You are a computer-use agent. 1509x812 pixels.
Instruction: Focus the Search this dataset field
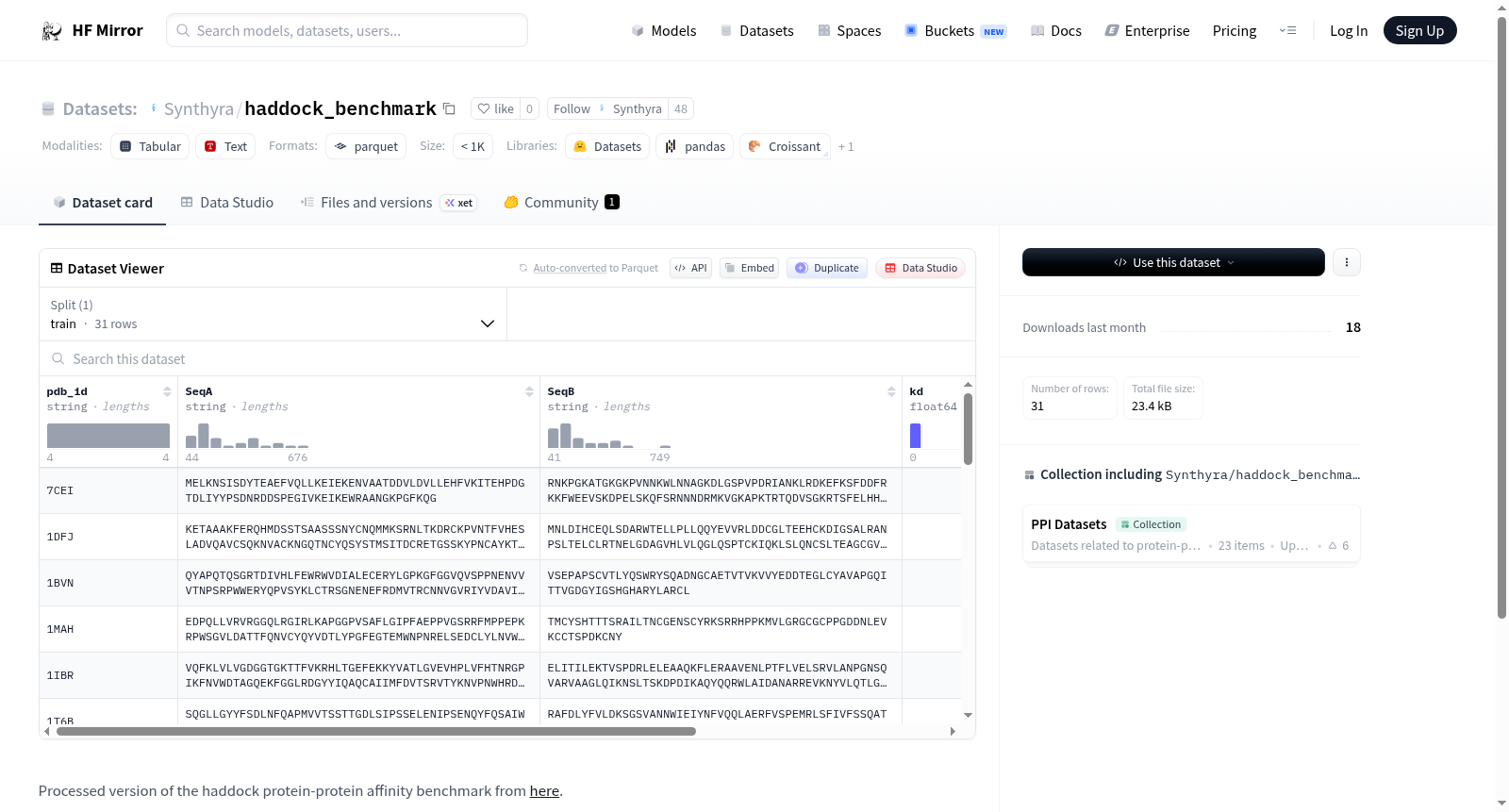pyautogui.click(x=507, y=359)
